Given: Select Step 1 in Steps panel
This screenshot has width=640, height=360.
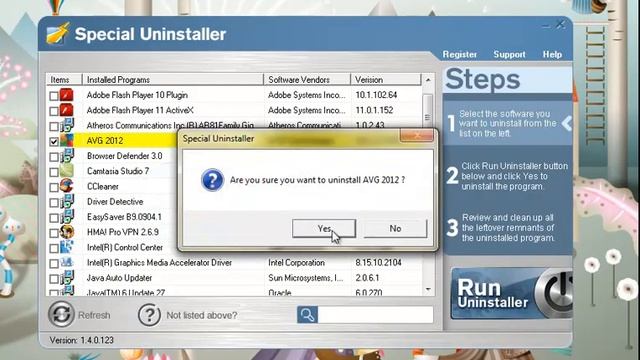Looking at the screenshot, I should [508, 123].
